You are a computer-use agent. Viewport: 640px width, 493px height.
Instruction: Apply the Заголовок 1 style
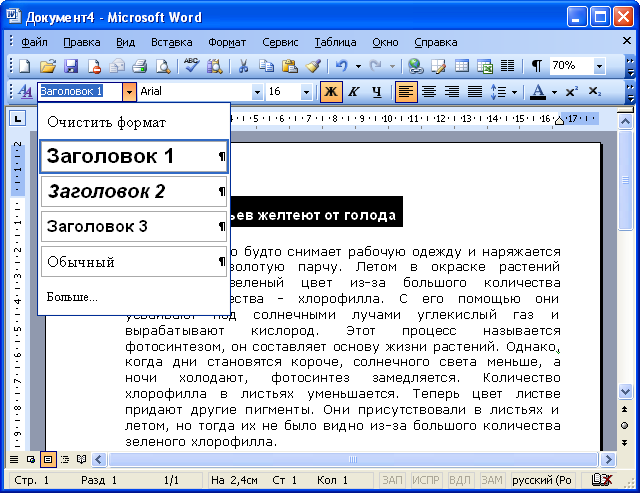[x=134, y=156]
